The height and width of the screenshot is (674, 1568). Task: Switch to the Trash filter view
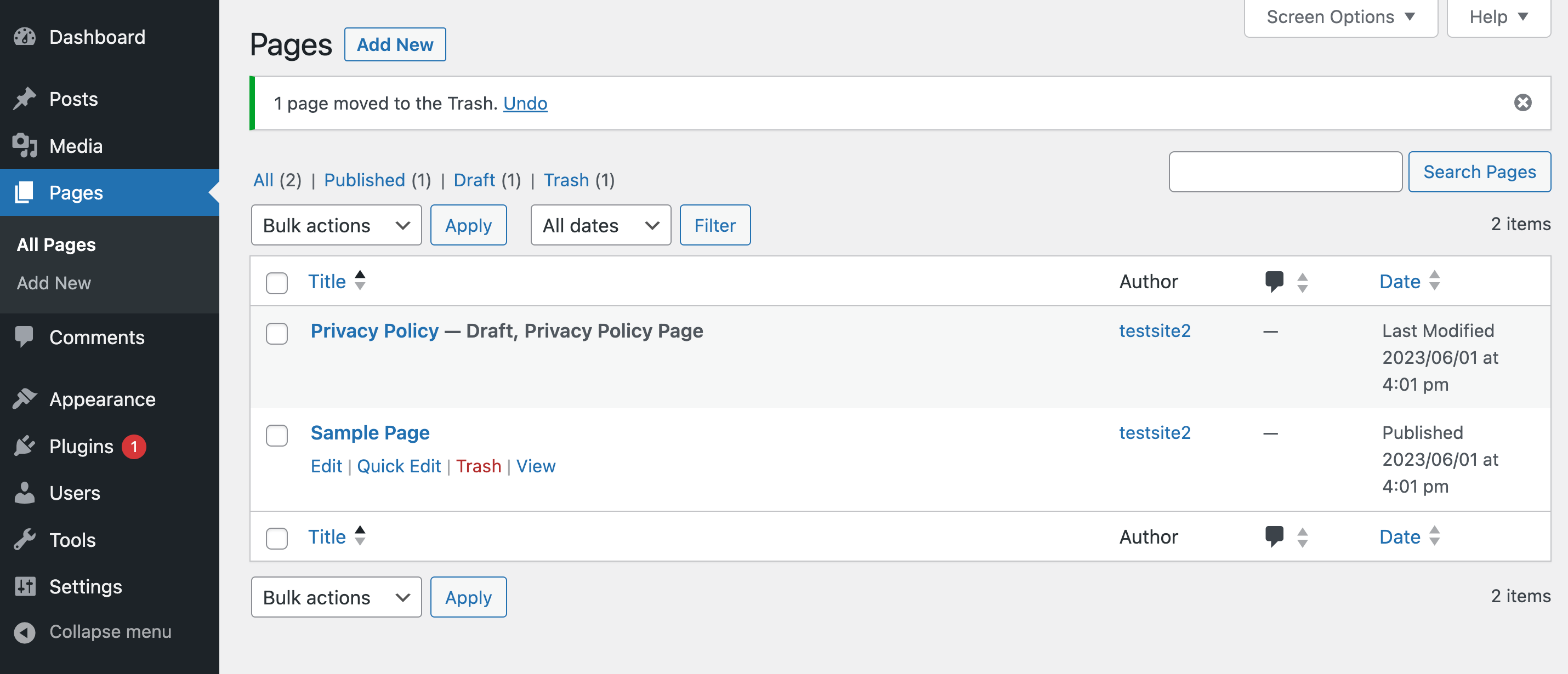pyautogui.click(x=565, y=180)
